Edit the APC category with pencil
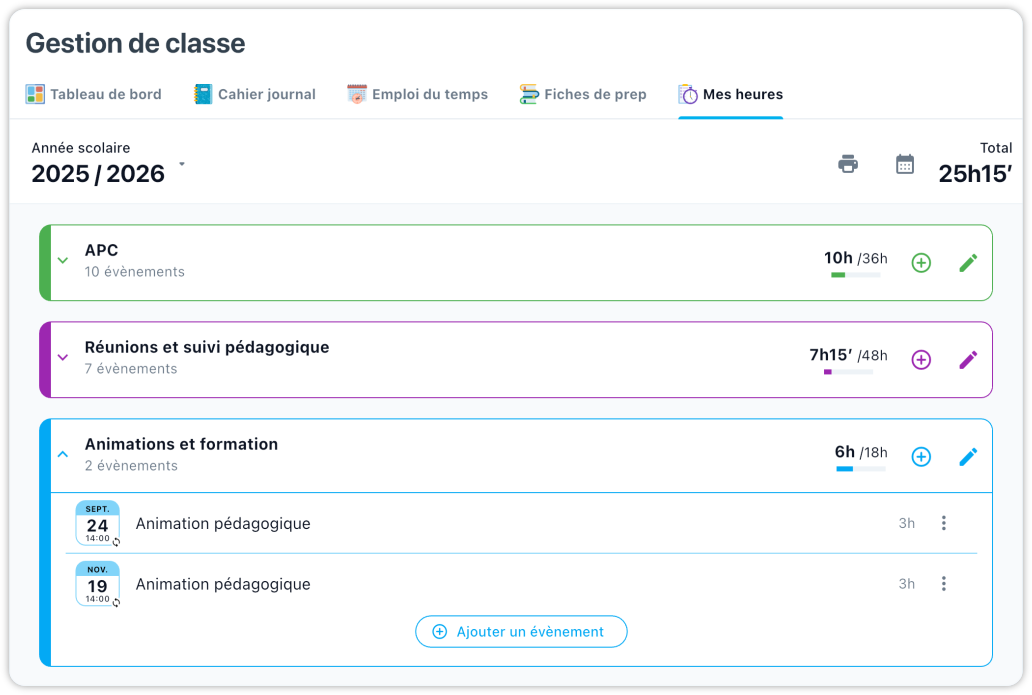Viewport: 1032px width, 695px height. tap(968, 263)
